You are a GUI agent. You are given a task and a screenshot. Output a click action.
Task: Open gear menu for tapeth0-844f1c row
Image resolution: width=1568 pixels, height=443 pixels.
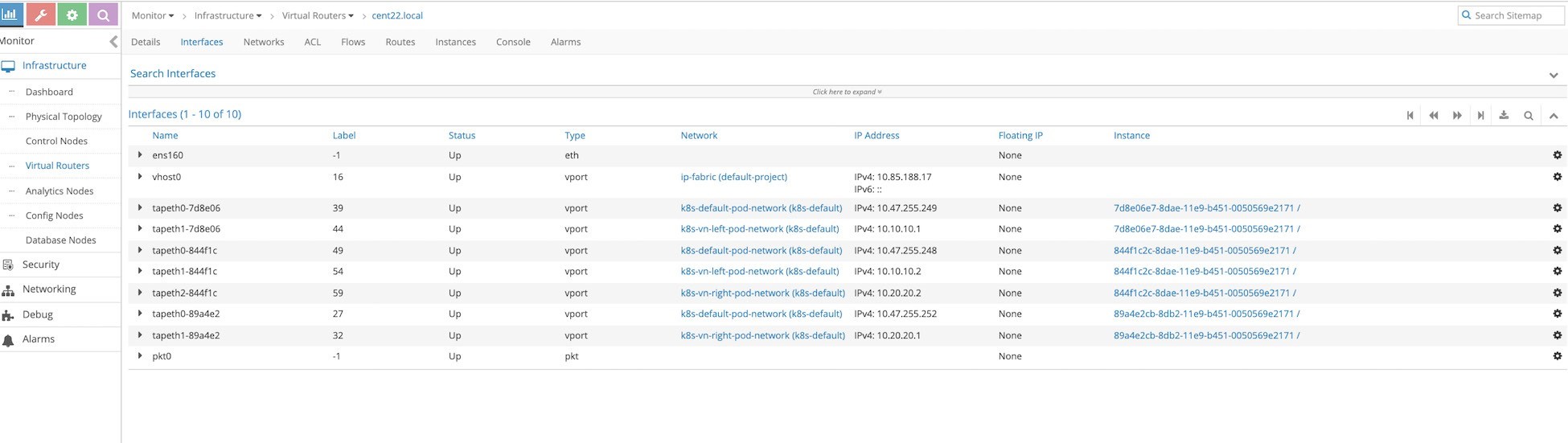1557,250
